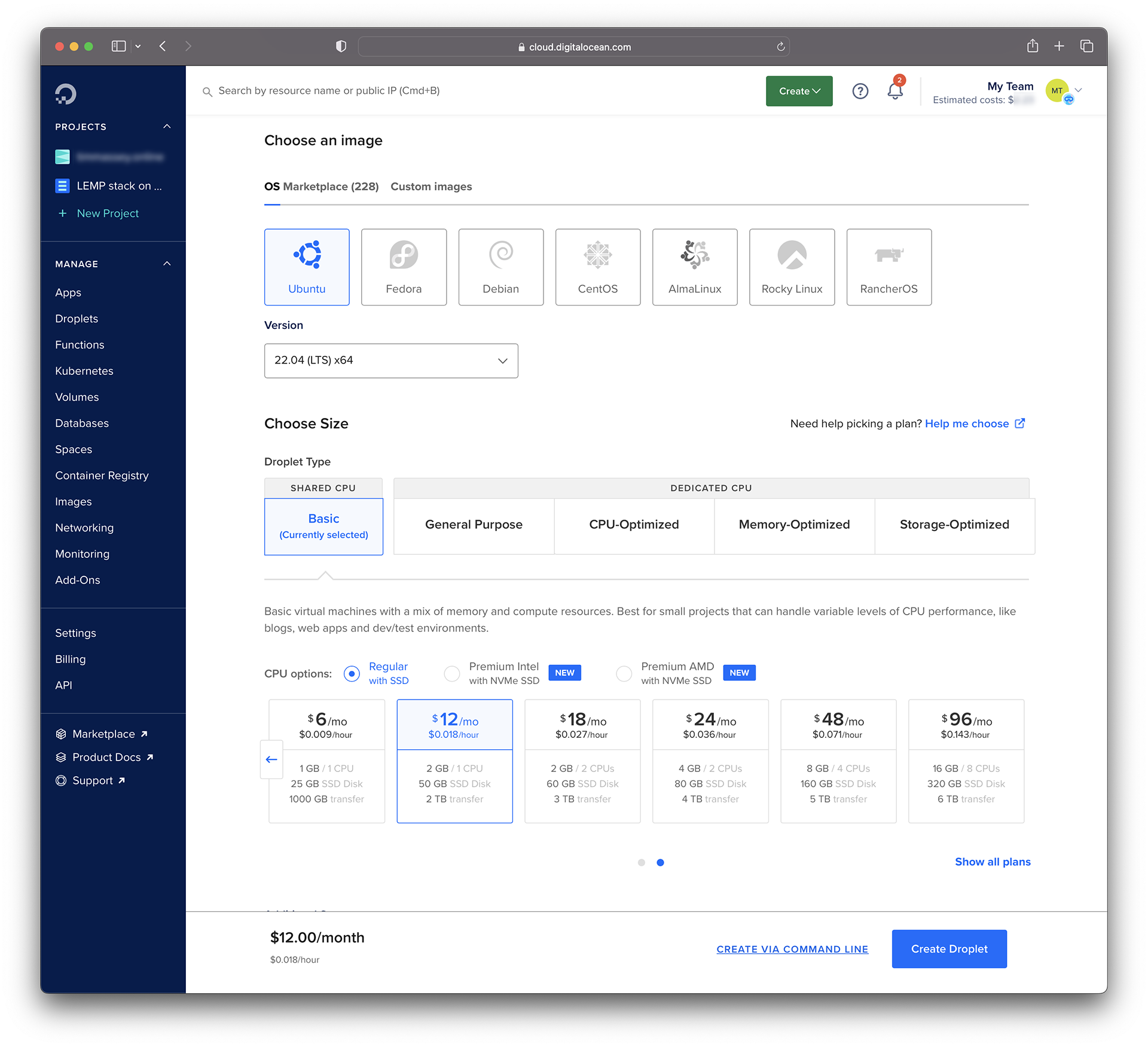
Task: Select the CentOS image
Action: (x=598, y=267)
